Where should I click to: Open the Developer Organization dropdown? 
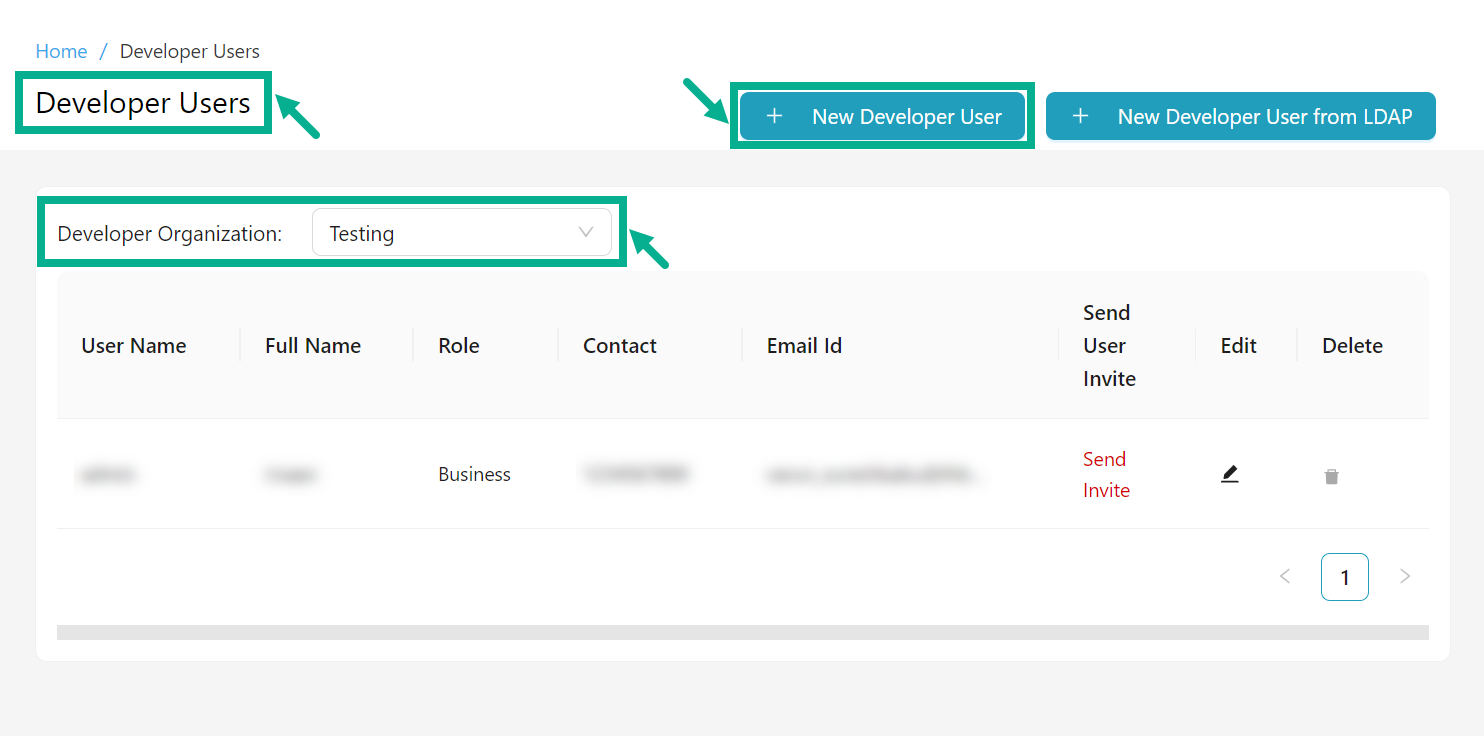pos(461,233)
